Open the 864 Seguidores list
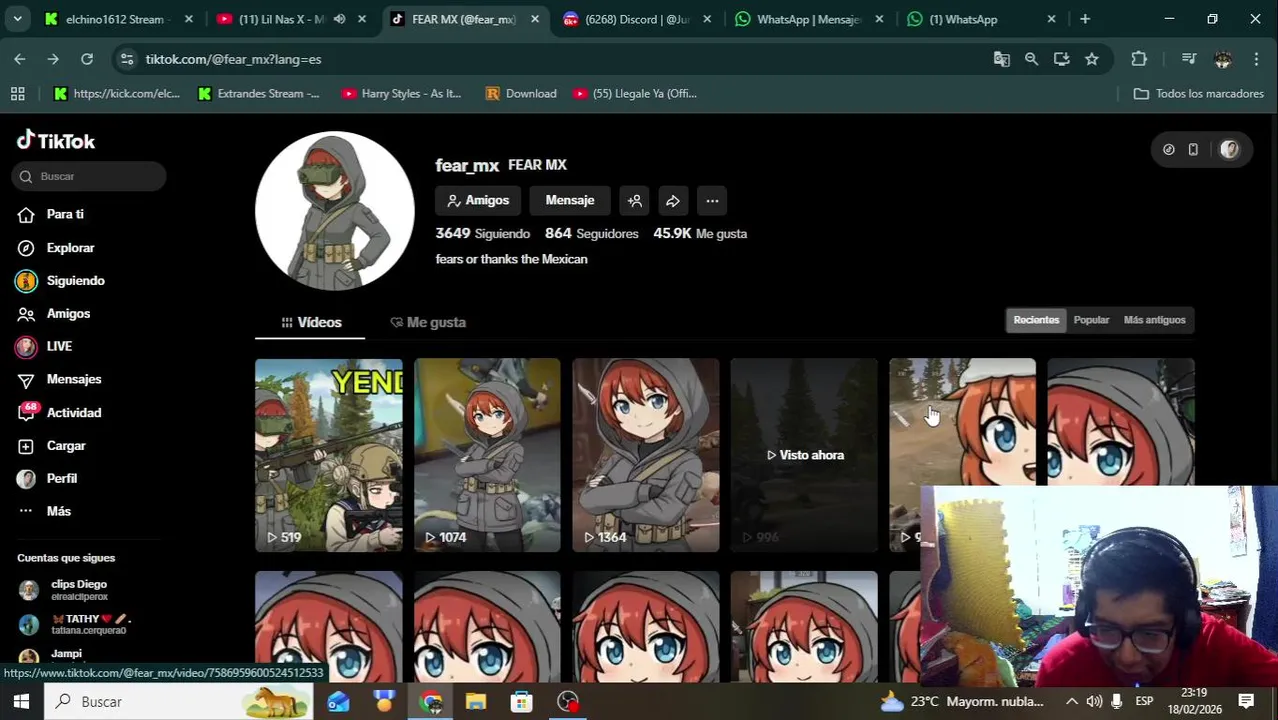This screenshot has height=720, width=1278. (x=591, y=233)
